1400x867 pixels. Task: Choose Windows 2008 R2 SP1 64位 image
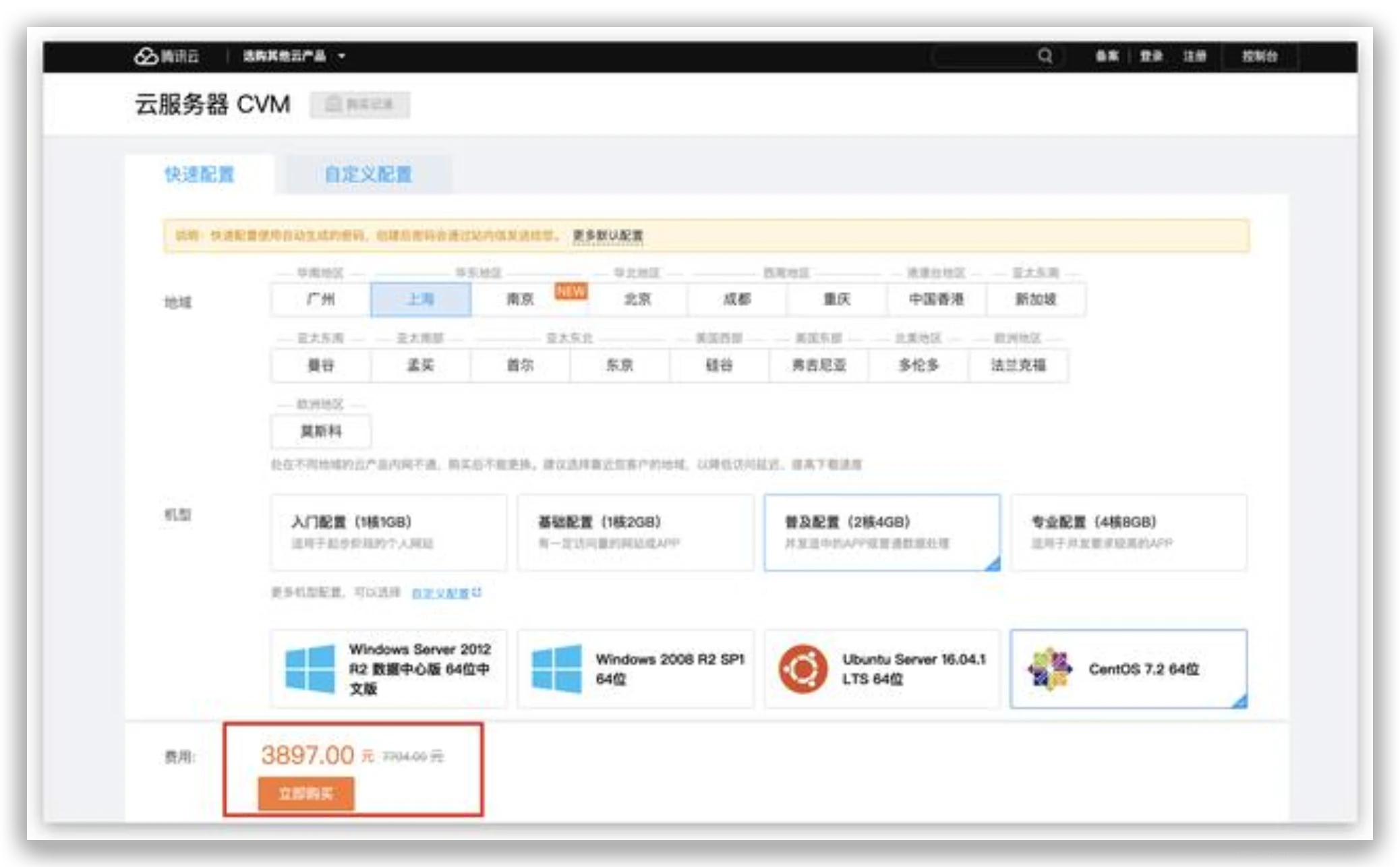click(636, 669)
